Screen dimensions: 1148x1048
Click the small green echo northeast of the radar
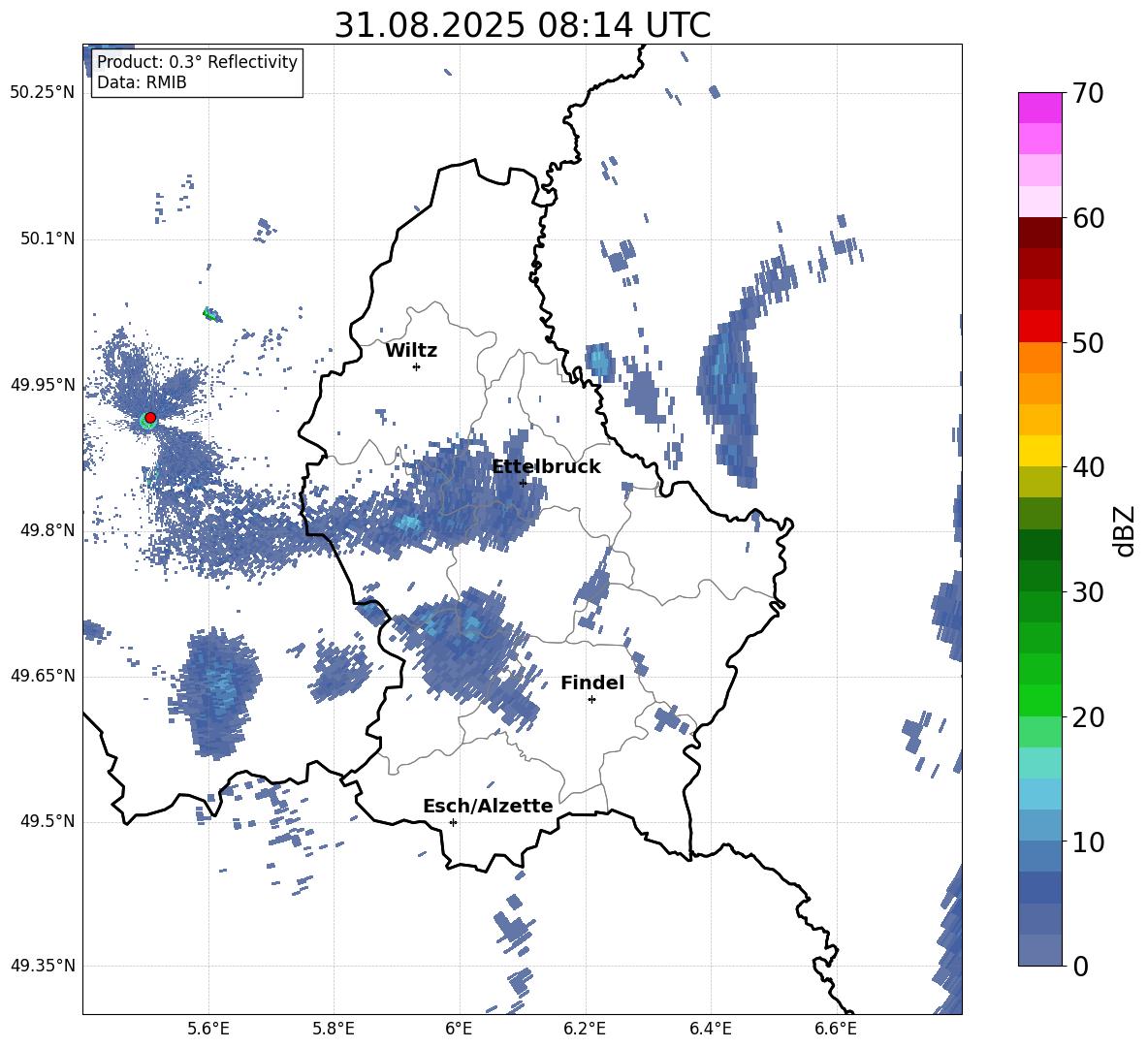pyautogui.click(x=210, y=315)
